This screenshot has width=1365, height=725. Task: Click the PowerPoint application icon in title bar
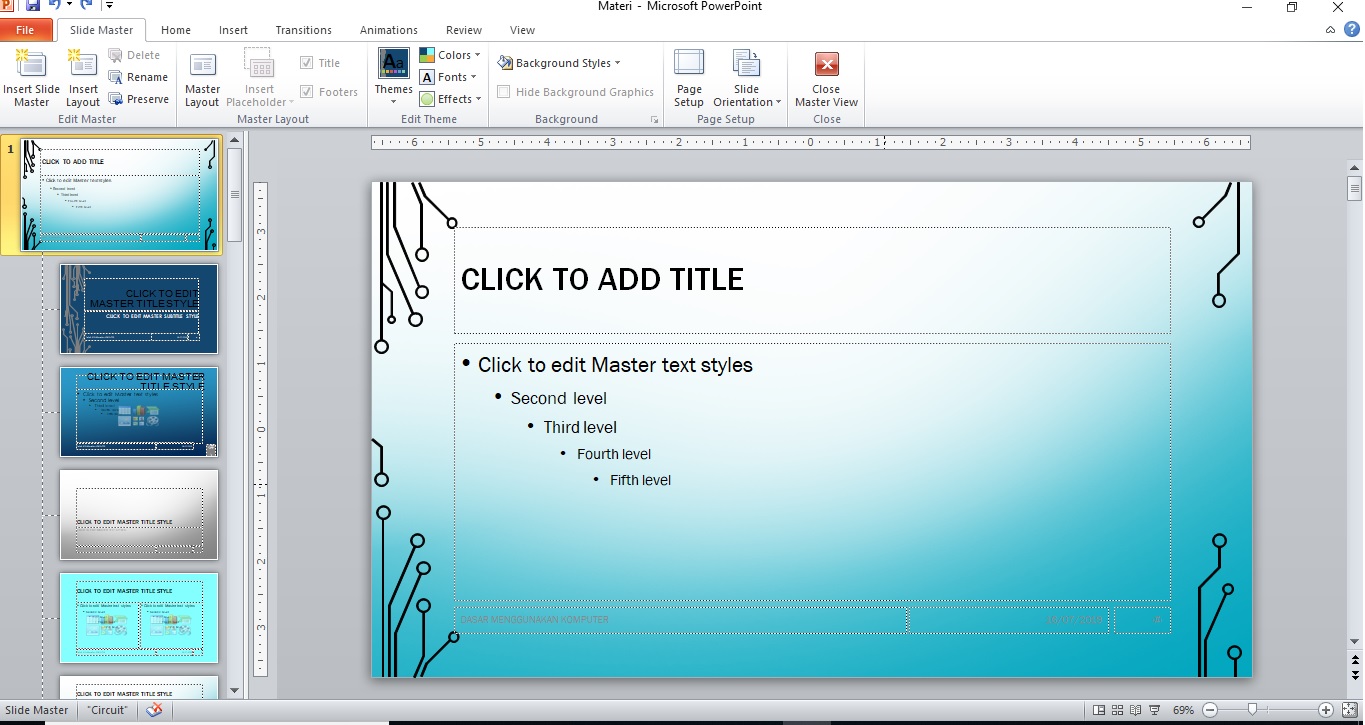point(7,6)
